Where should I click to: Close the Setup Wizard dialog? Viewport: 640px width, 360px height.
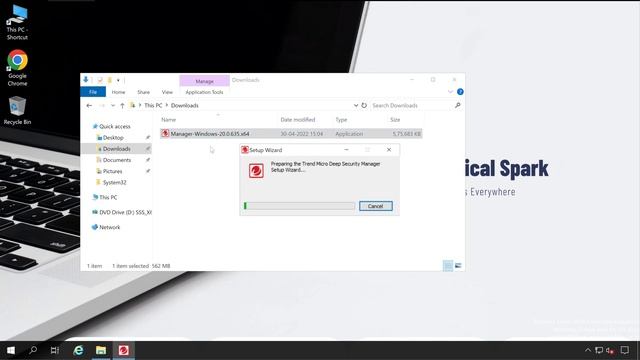(389, 150)
